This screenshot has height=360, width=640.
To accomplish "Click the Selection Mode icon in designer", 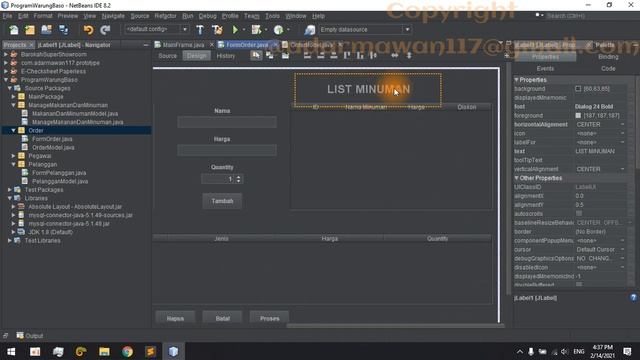I will point(256,56).
